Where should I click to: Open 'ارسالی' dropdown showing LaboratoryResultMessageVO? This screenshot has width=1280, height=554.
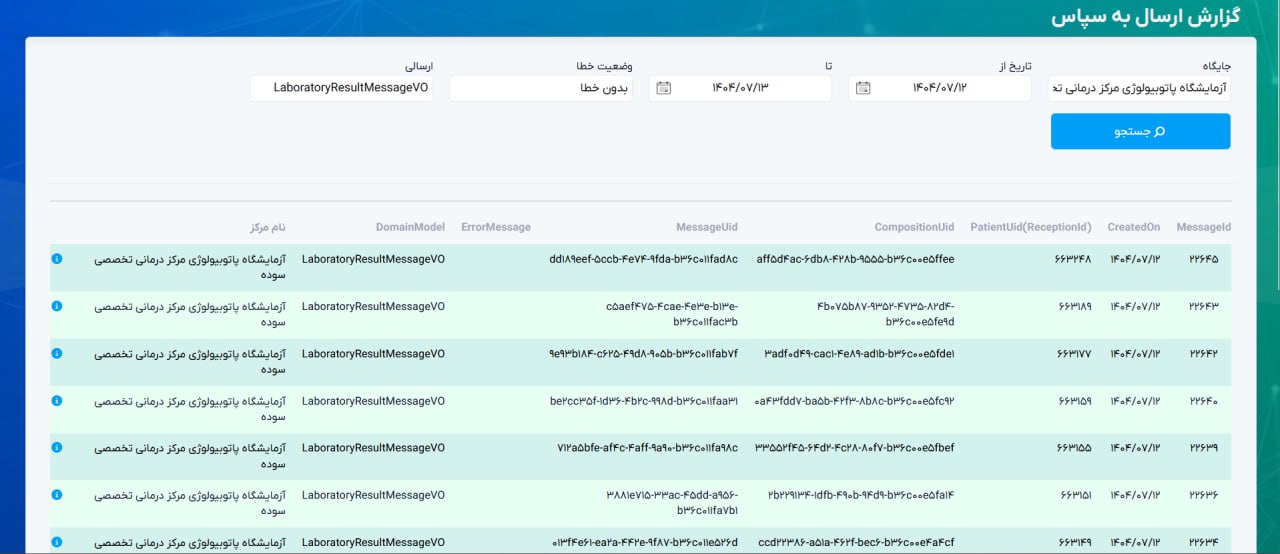341,88
